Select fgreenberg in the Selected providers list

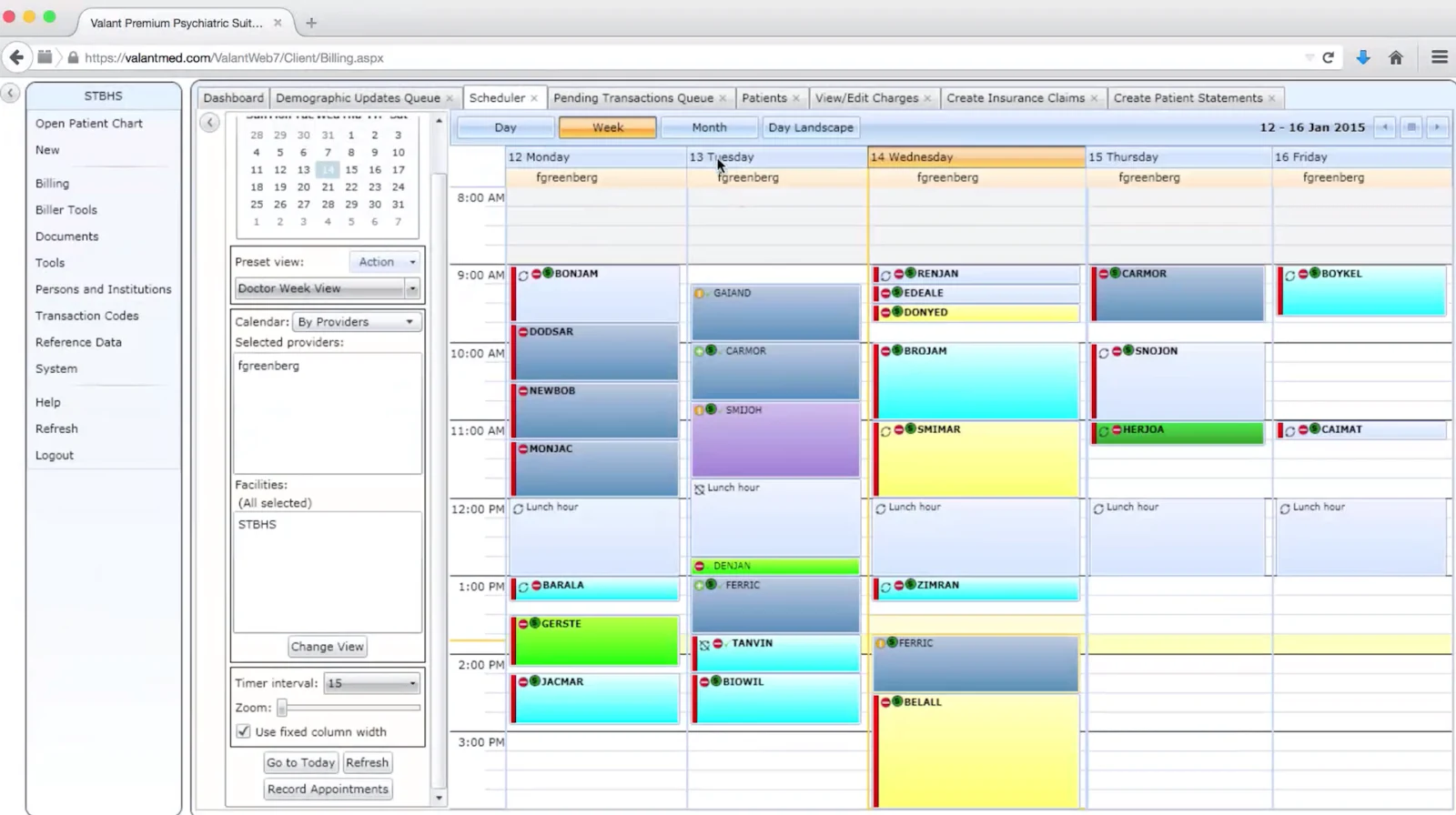pyautogui.click(x=268, y=366)
